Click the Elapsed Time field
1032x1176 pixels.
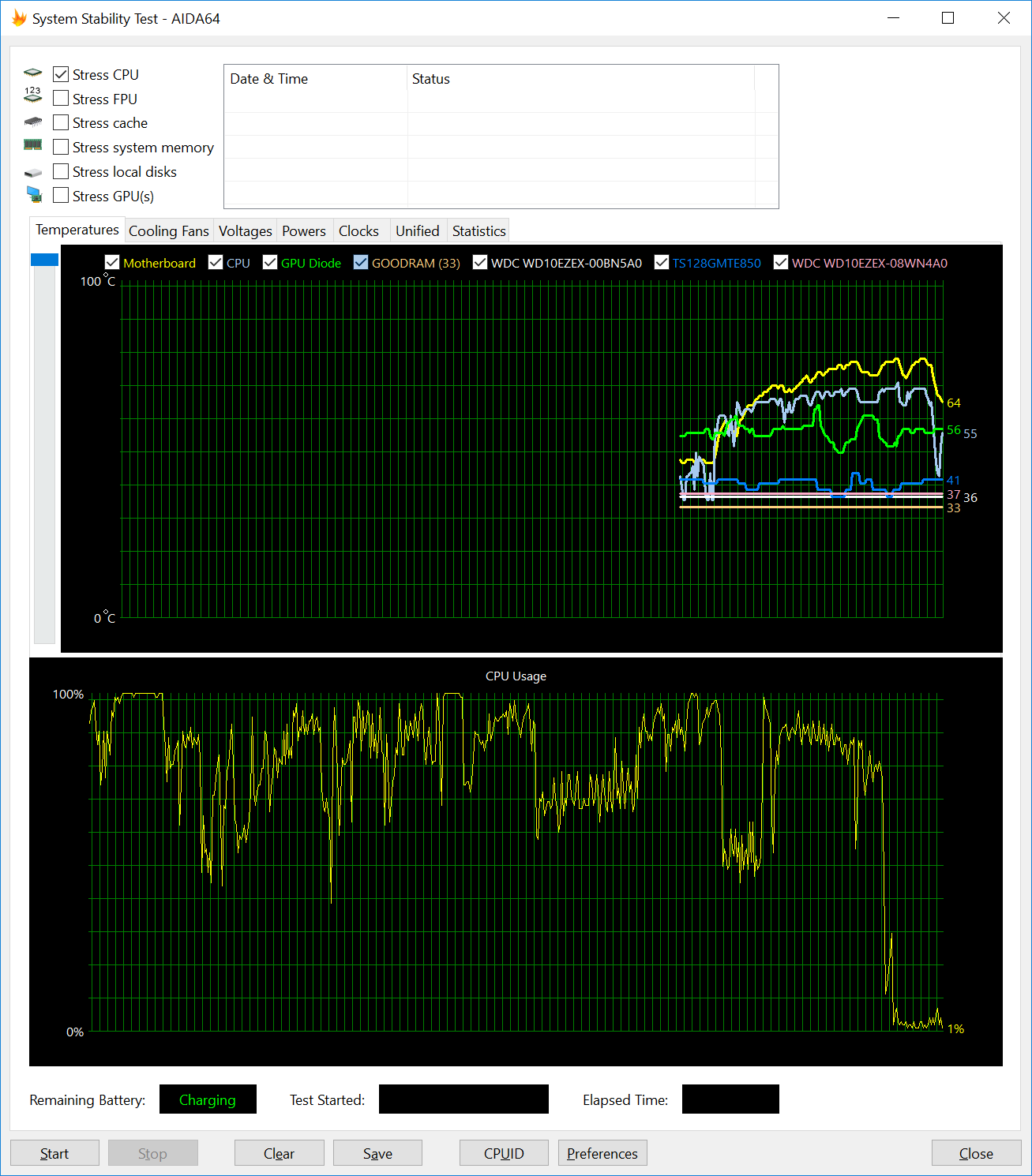click(x=730, y=1099)
